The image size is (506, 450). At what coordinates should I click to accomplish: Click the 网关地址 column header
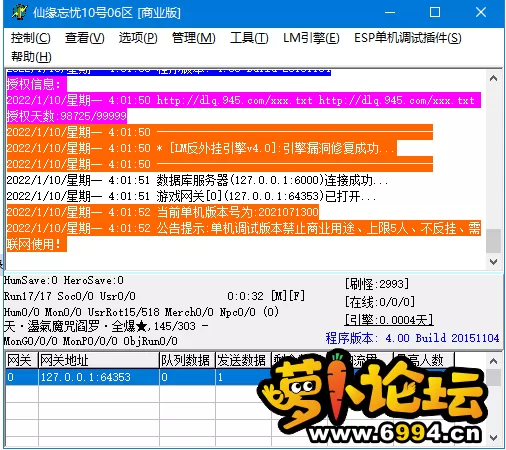99,360
